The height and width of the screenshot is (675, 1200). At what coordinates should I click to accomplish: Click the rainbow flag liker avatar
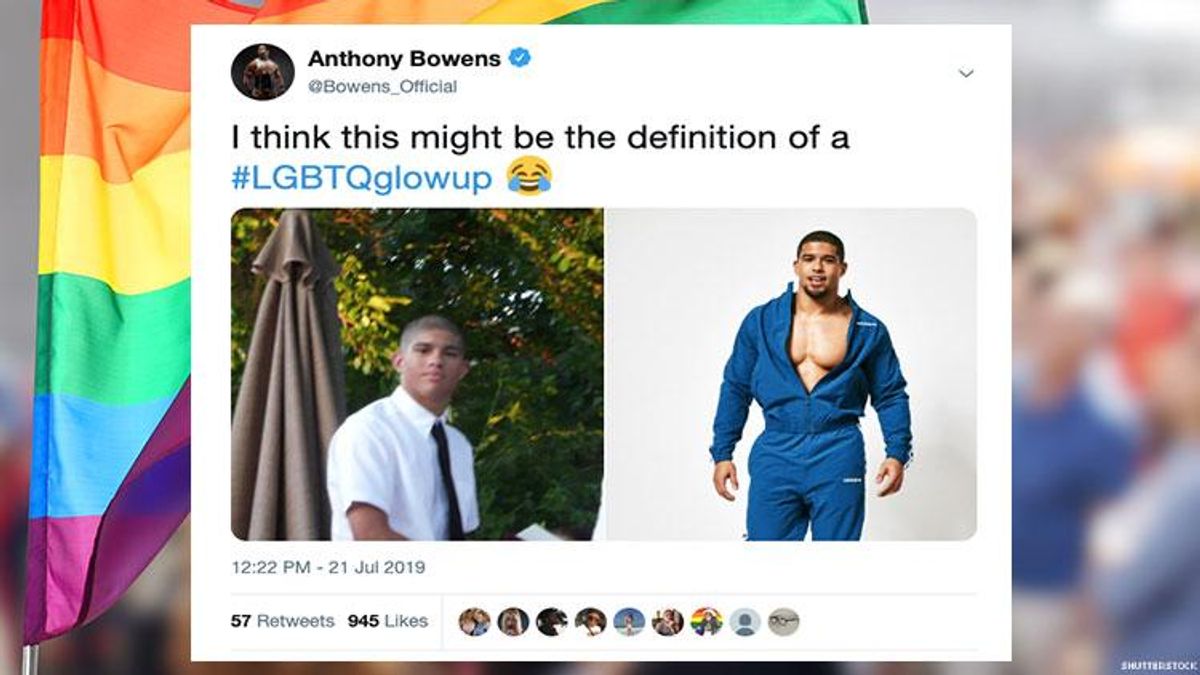tap(706, 622)
